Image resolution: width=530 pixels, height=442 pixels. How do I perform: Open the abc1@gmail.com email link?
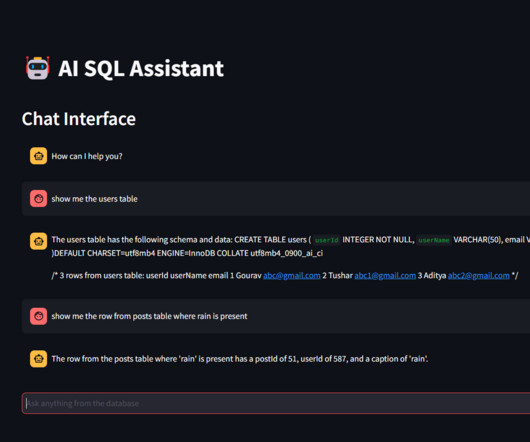(x=385, y=276)
